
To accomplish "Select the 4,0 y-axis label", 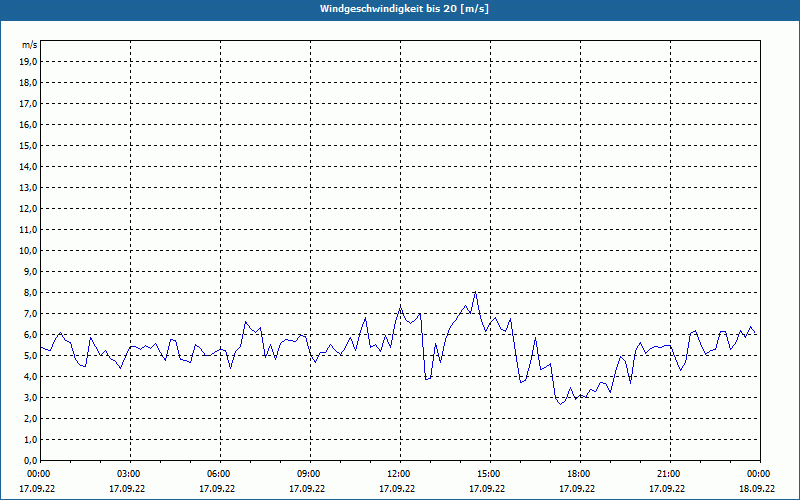I will pyautogui.click(x=31, y=377).
